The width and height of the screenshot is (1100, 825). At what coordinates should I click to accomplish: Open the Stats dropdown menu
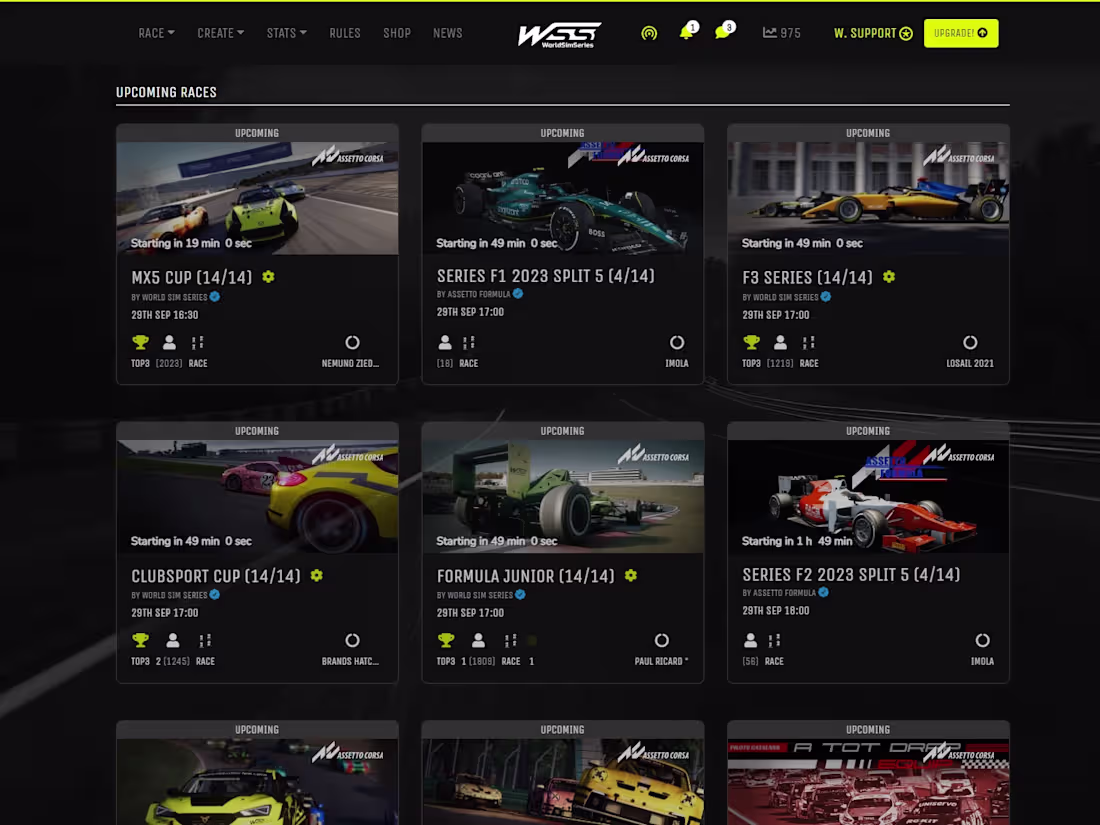(x=286, y=33)
